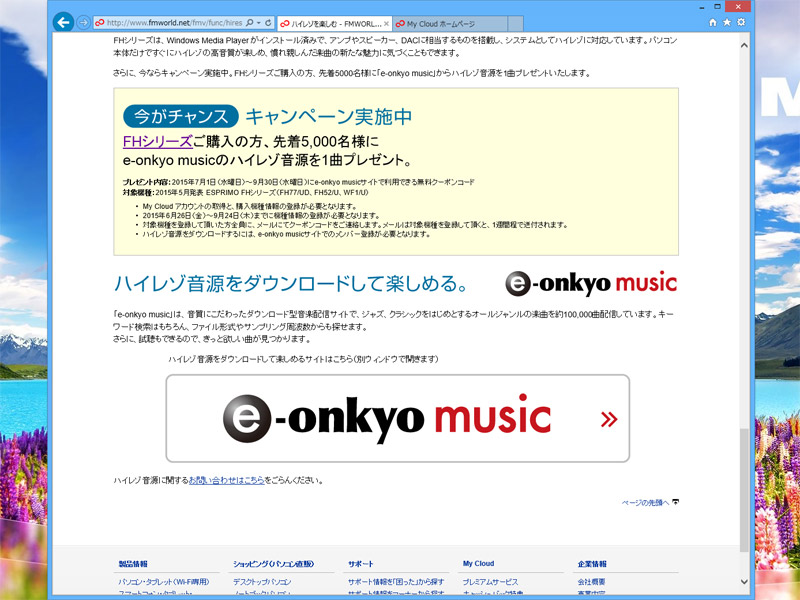Open Favorites with the star icon
800x600 pixels.
(726, 21)
